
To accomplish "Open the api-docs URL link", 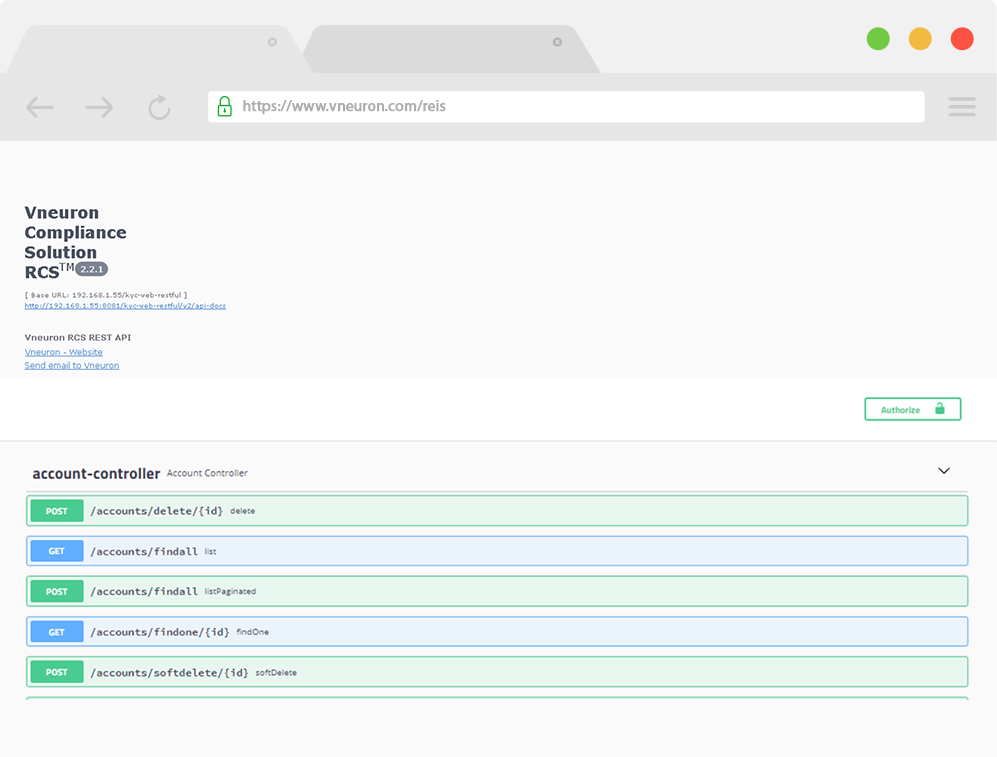I will click(125, 306).
